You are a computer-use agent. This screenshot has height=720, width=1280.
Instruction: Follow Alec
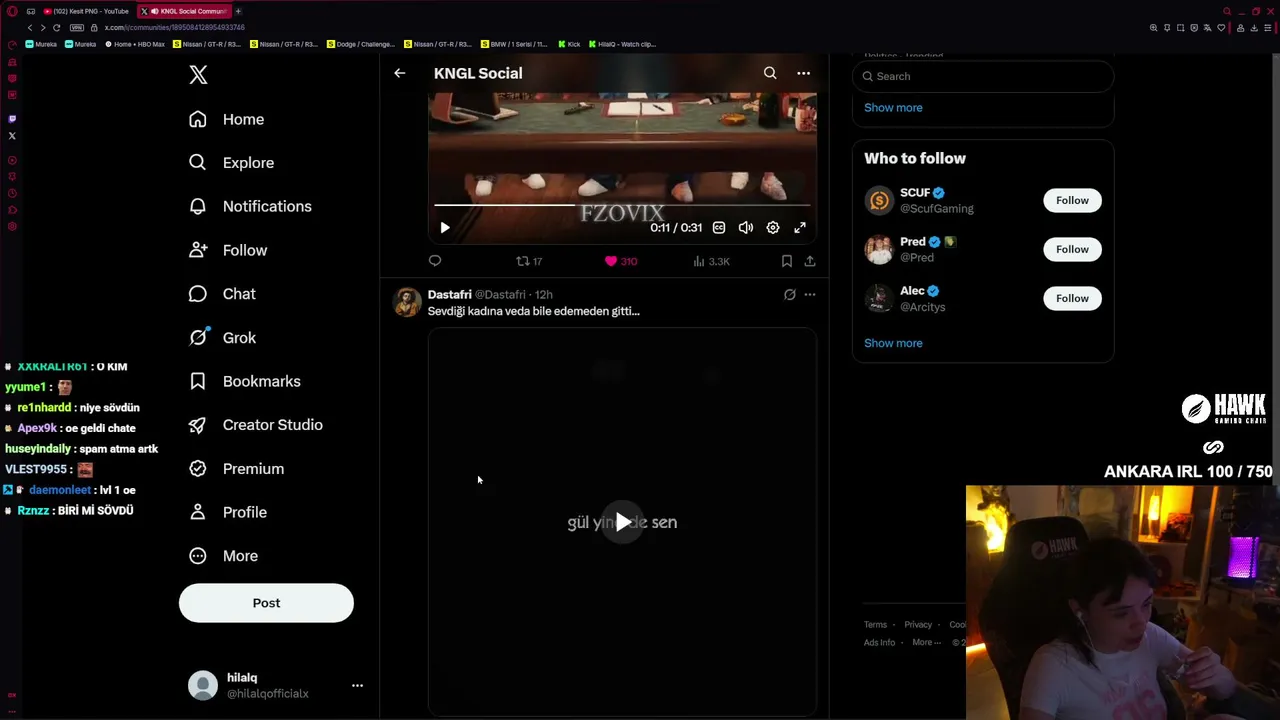pos(1072,298)
